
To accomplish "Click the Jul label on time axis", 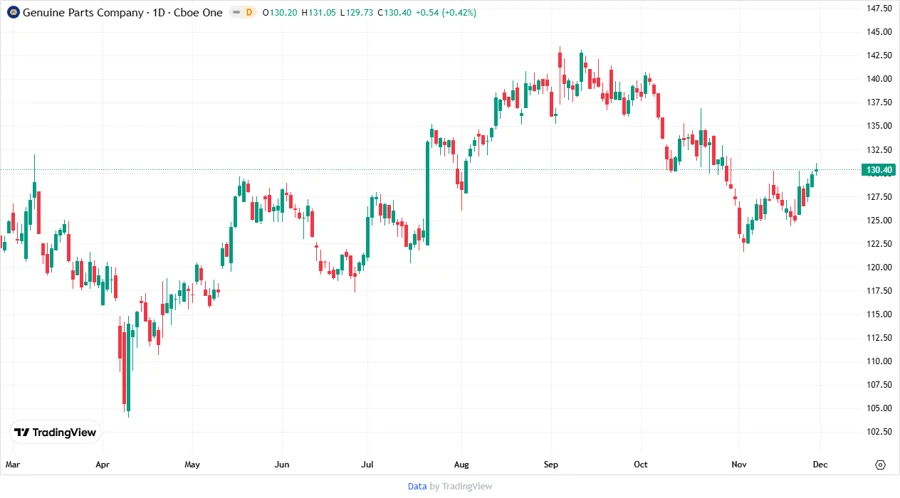I will [x=367, y=465].
